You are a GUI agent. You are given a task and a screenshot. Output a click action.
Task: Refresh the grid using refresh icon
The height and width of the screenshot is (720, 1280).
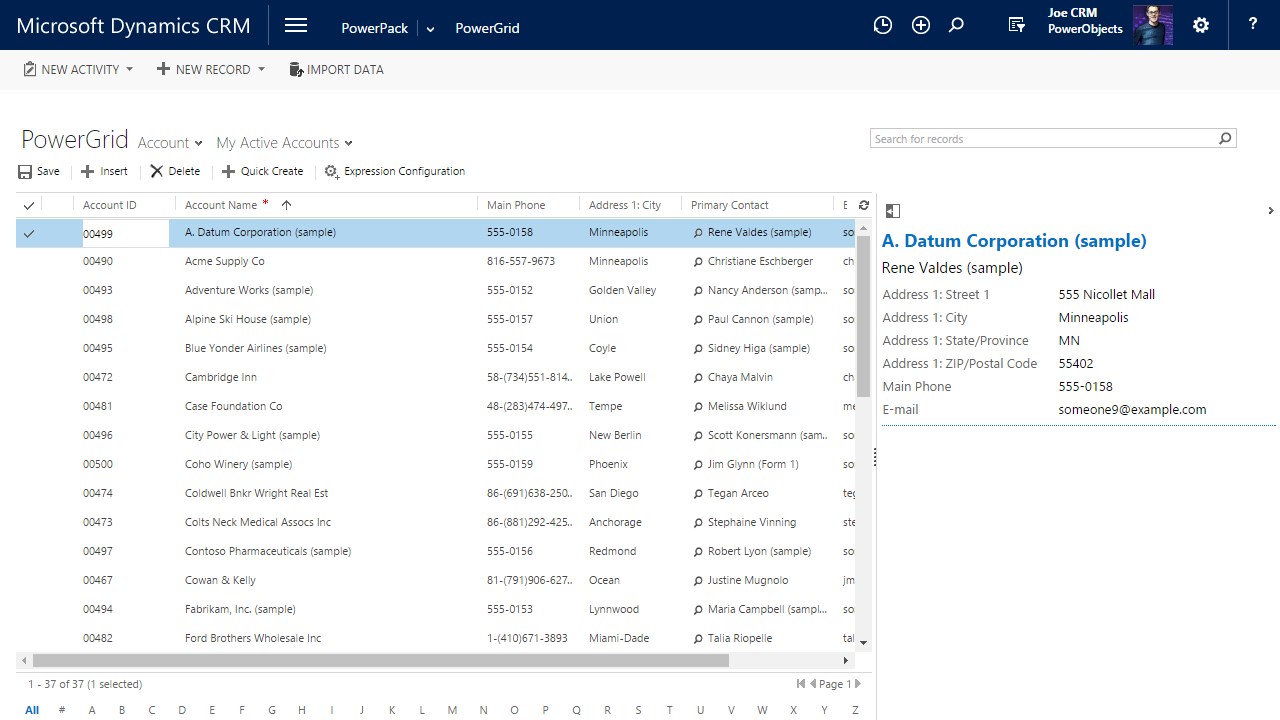(864, 205)
